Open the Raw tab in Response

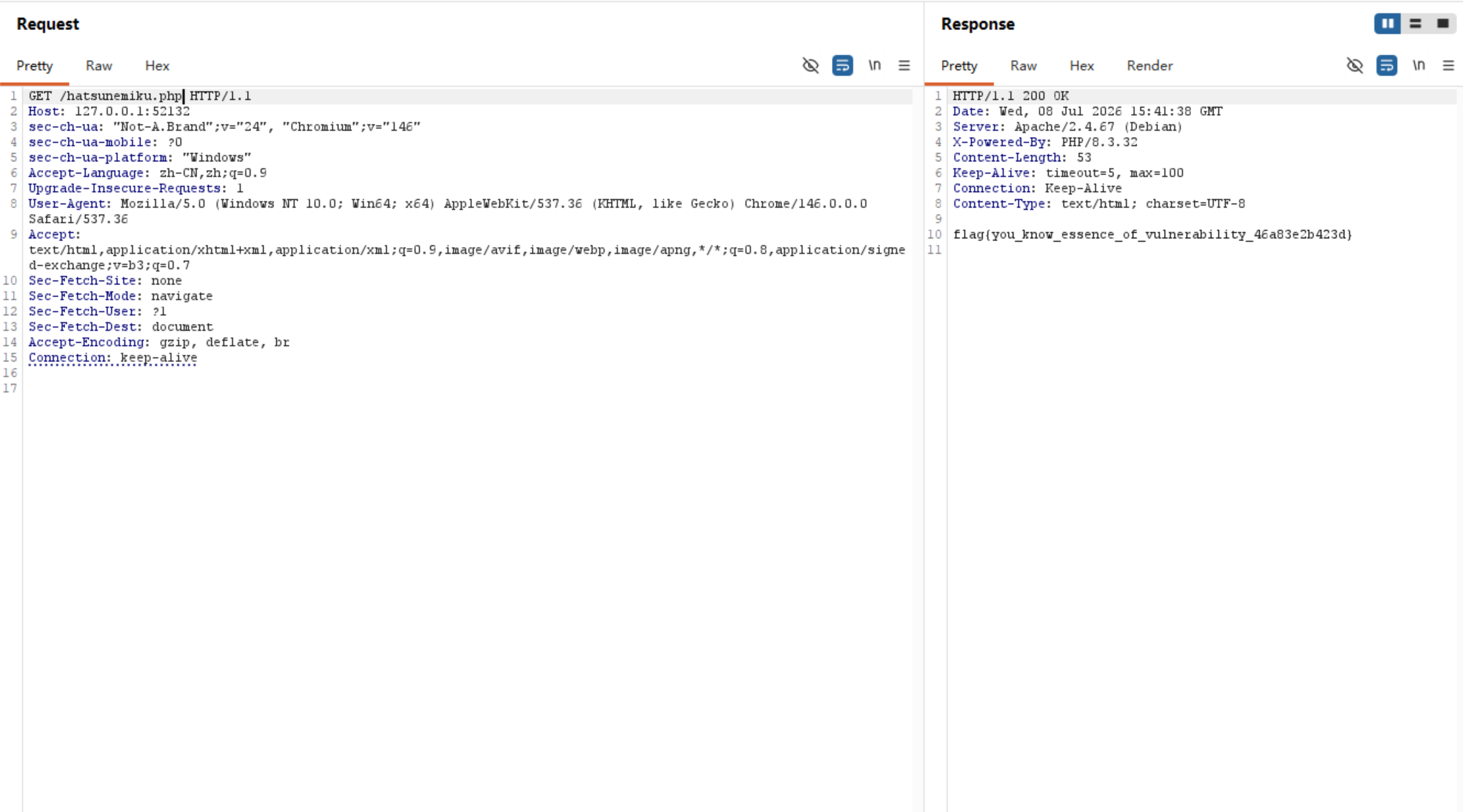(x=1023, y=66)
